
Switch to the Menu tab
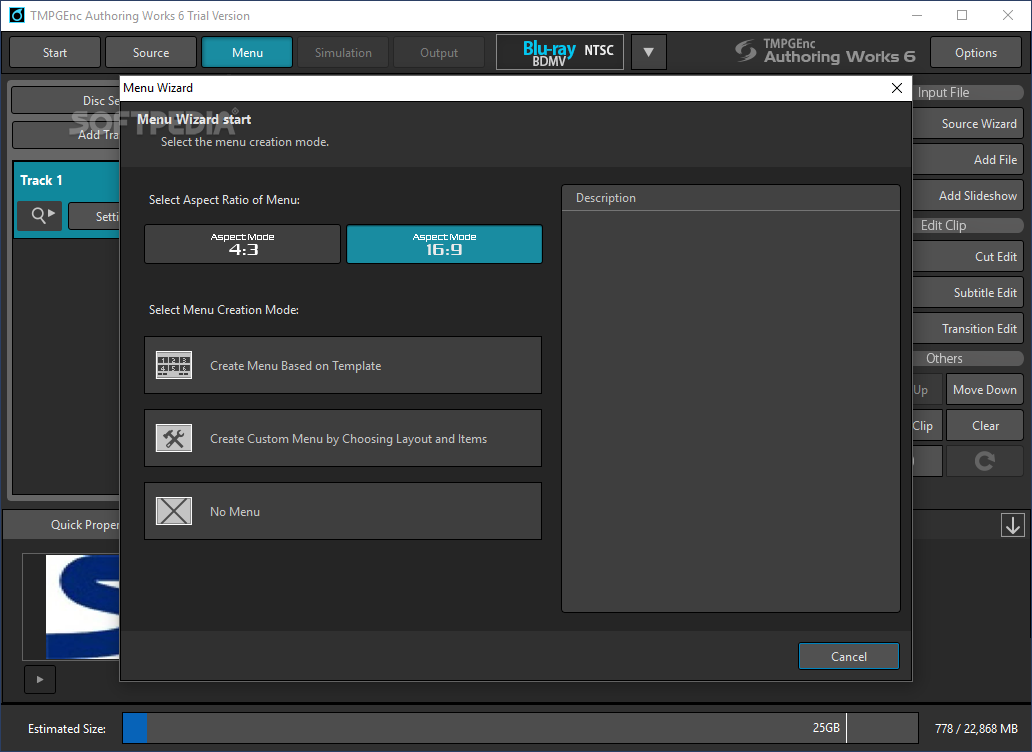[x=247, y=53]
